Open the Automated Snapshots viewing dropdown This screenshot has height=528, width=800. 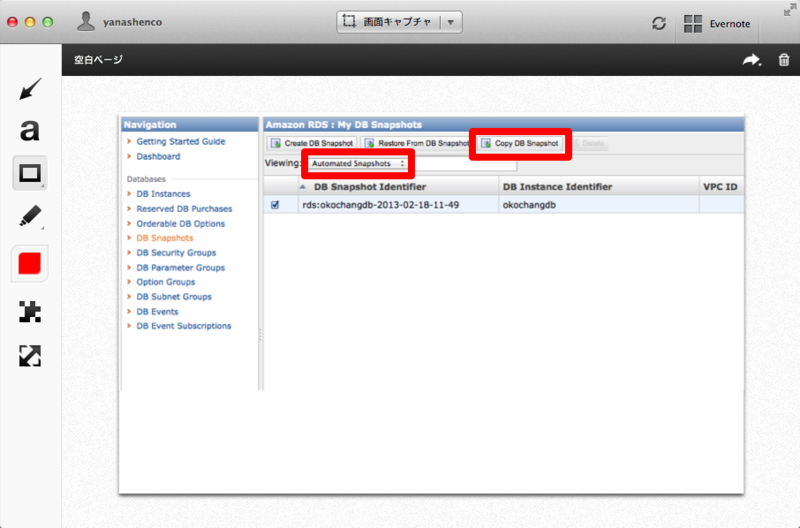tap(358, 163)
